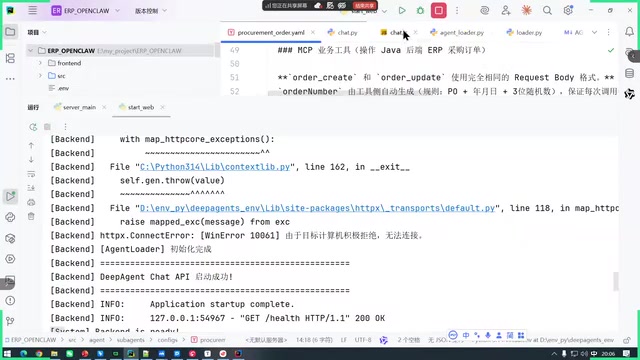Screen dimensions: 640x360
Task: Click the print icon in run console gutter
Action: (31, 202)
